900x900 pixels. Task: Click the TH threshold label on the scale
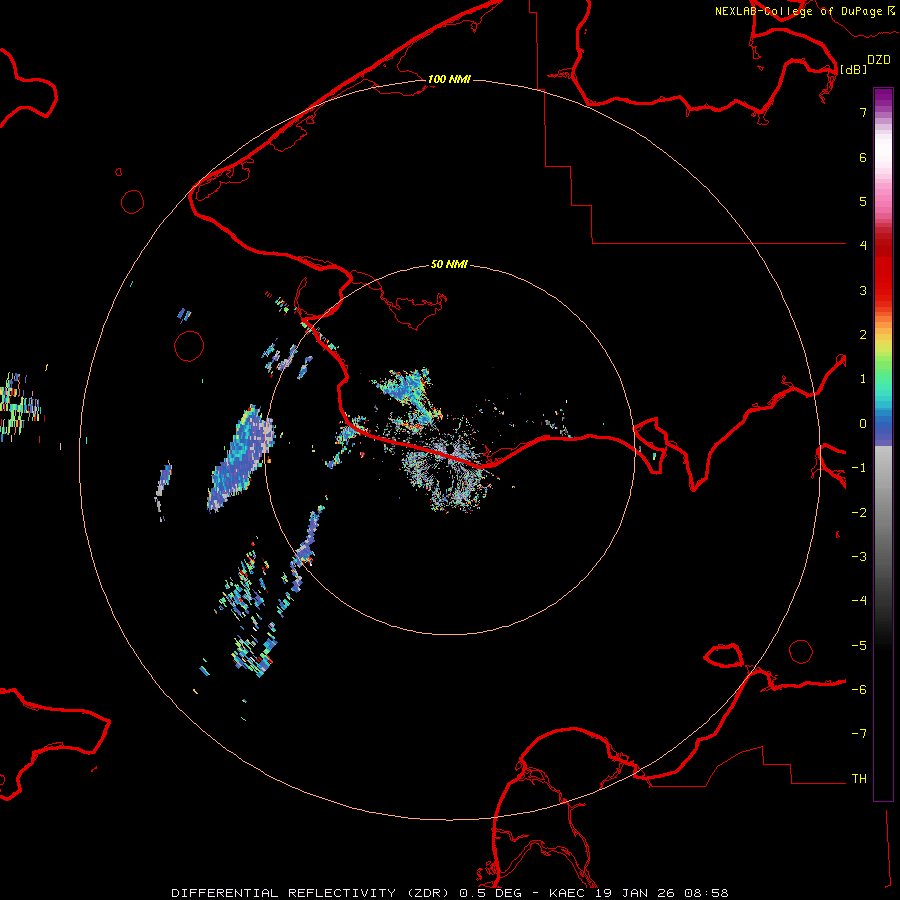[859, 778]
